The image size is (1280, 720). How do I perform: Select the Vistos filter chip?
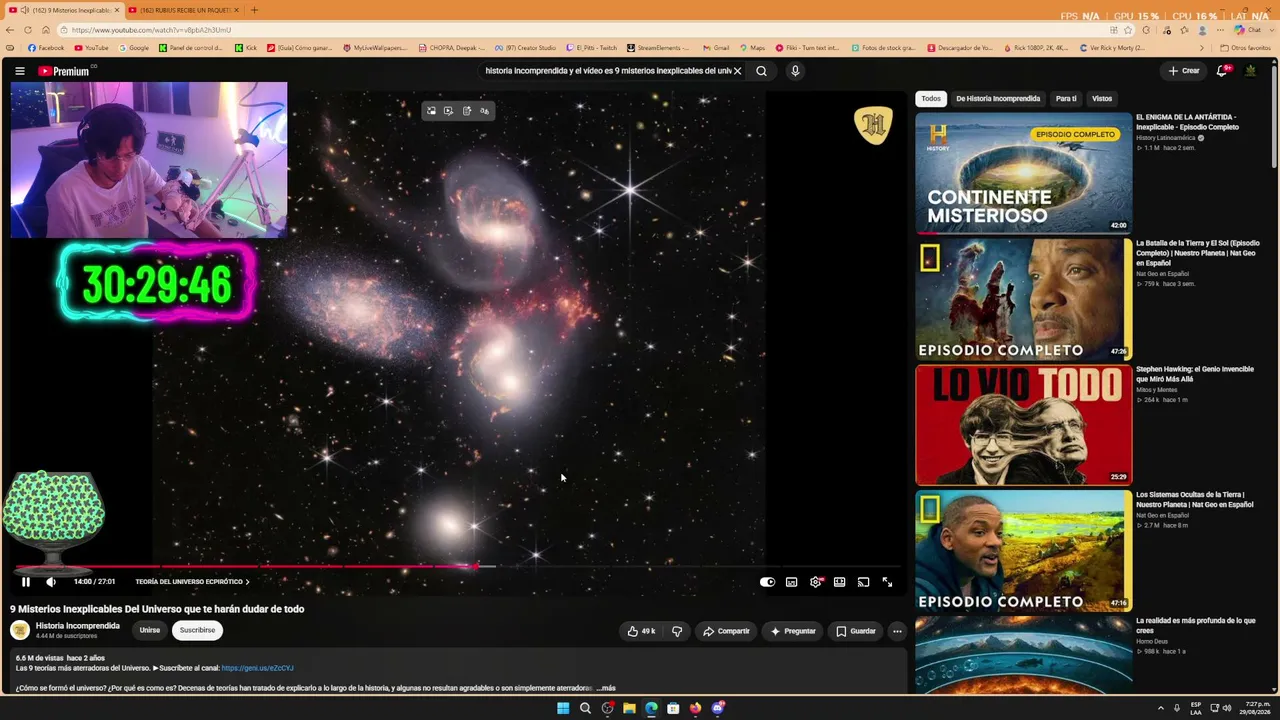pyautogui.click(x=1102, y=99)
